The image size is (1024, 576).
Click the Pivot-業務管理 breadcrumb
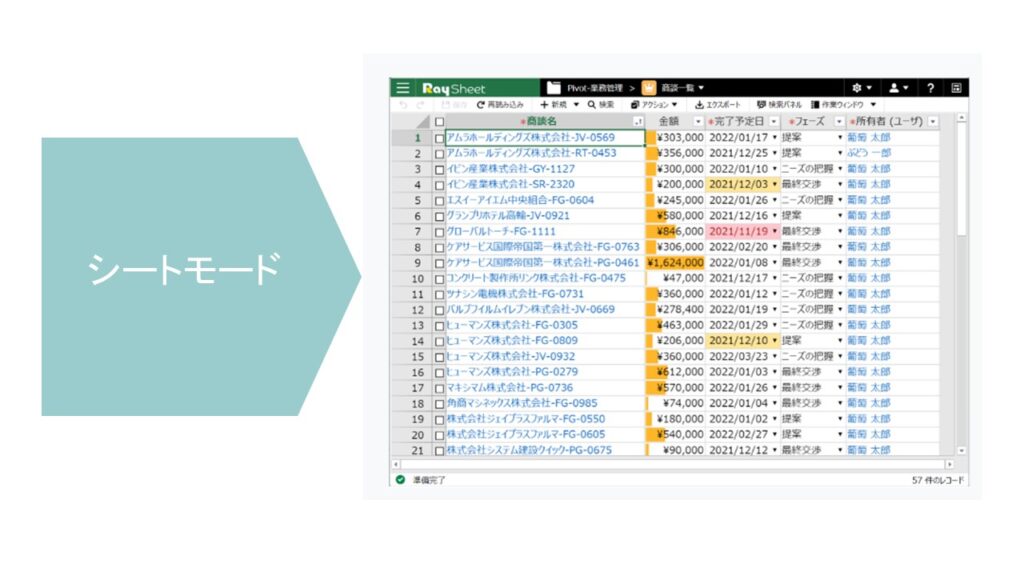click(594, 88)
